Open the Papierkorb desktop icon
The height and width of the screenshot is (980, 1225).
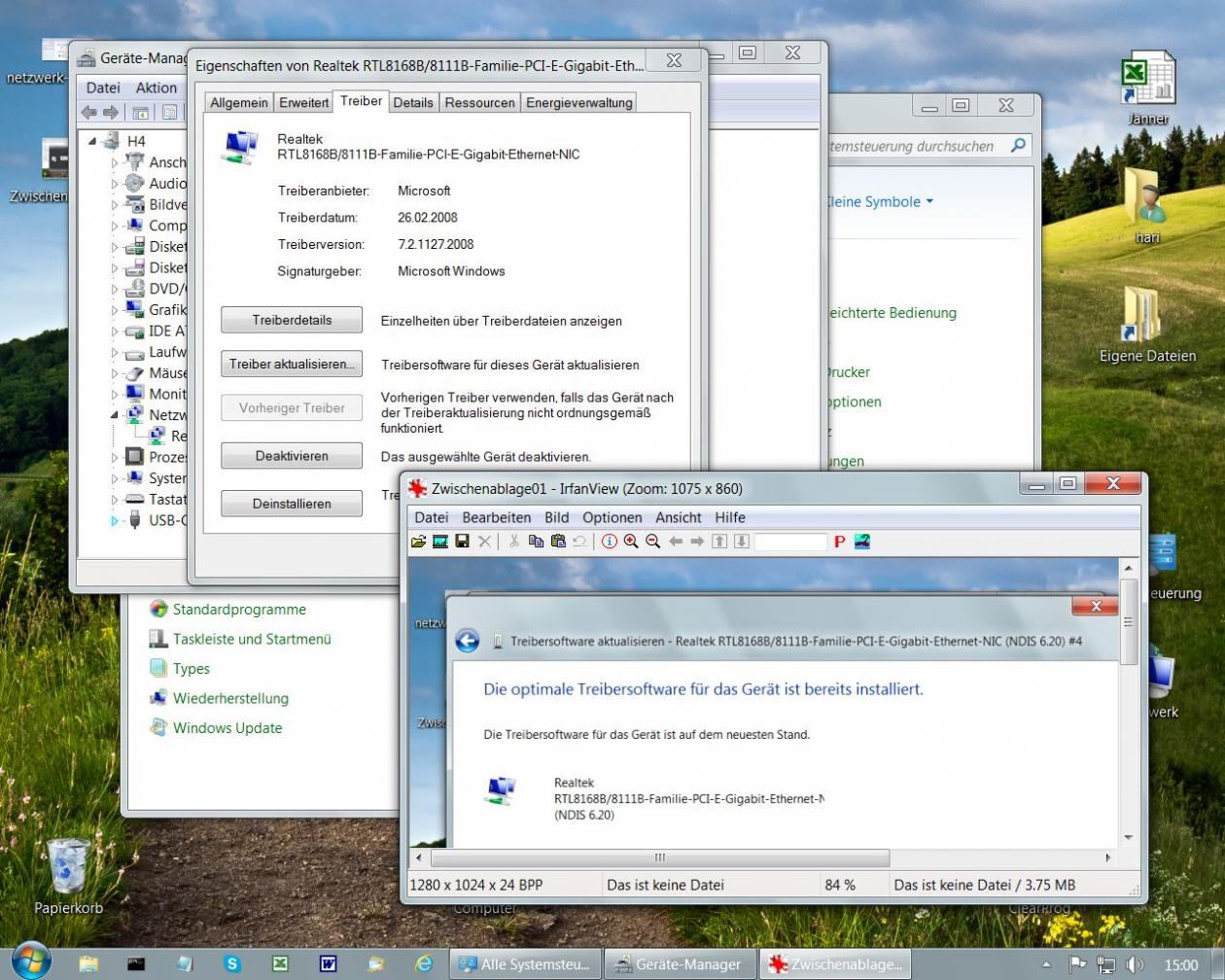pyautogui.click(x=68, y=877)
